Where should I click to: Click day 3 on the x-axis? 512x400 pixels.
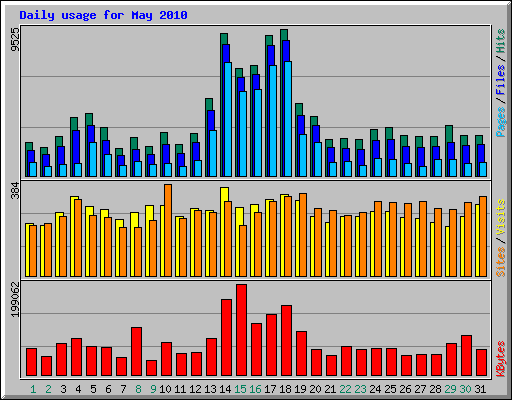63,389
